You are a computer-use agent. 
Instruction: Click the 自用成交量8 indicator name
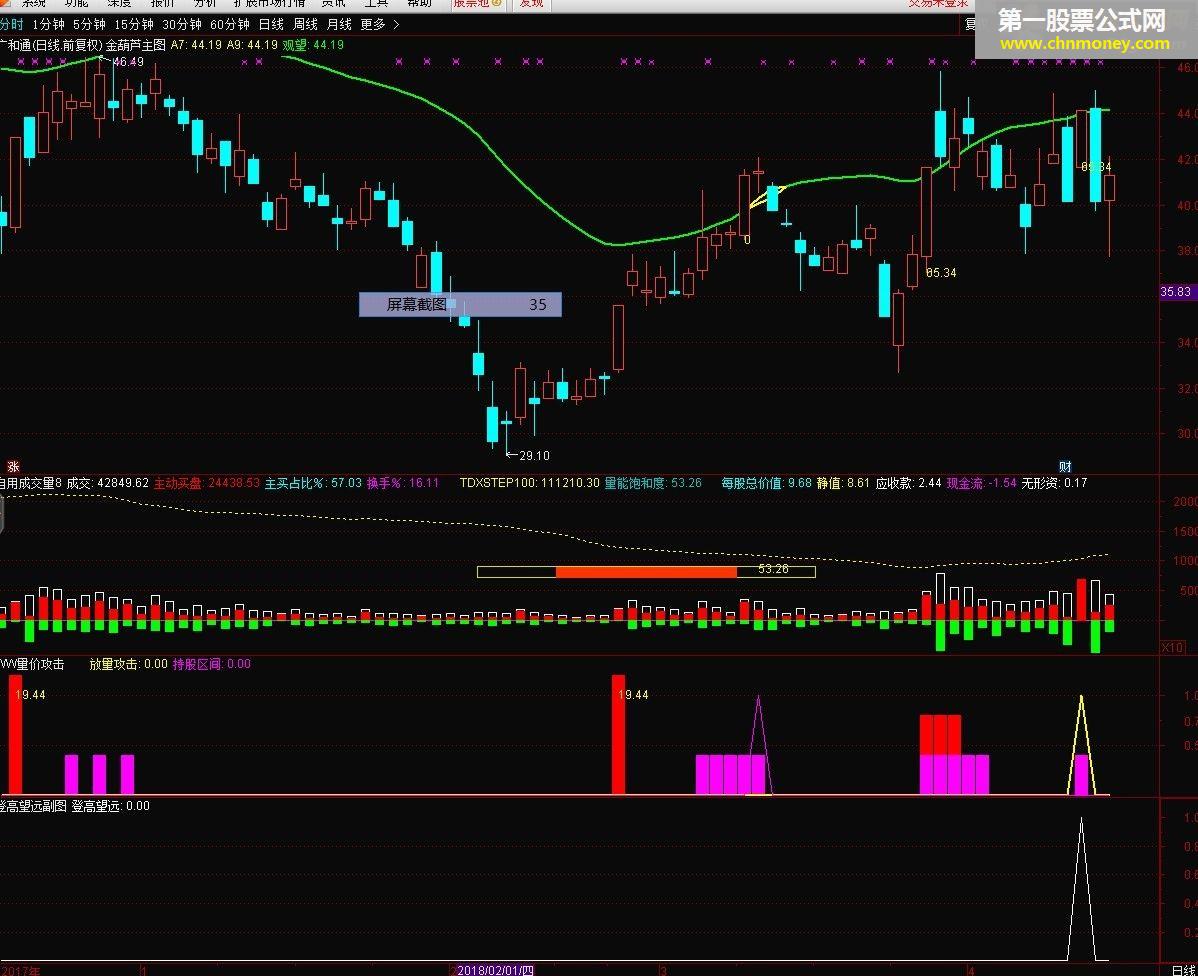(x=31, y=483)
